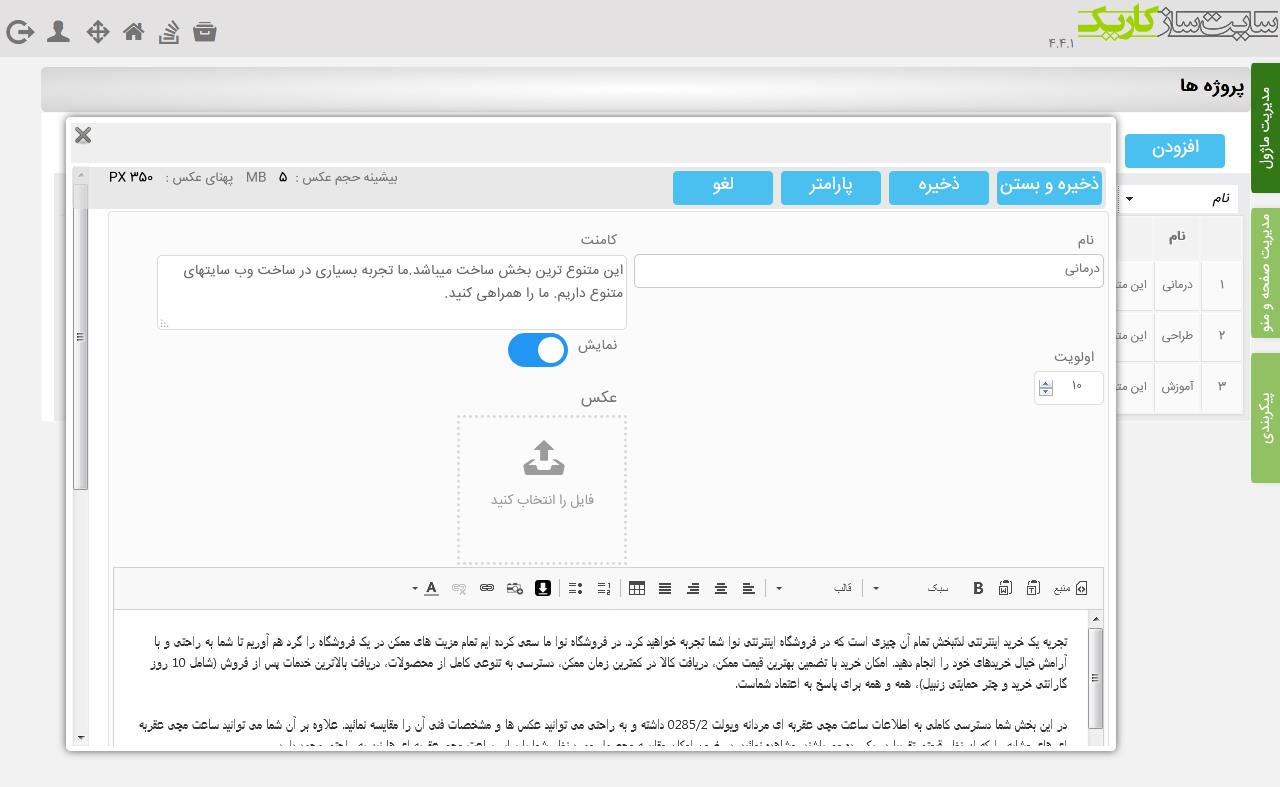Click the insert image icon

coord(515,588)
